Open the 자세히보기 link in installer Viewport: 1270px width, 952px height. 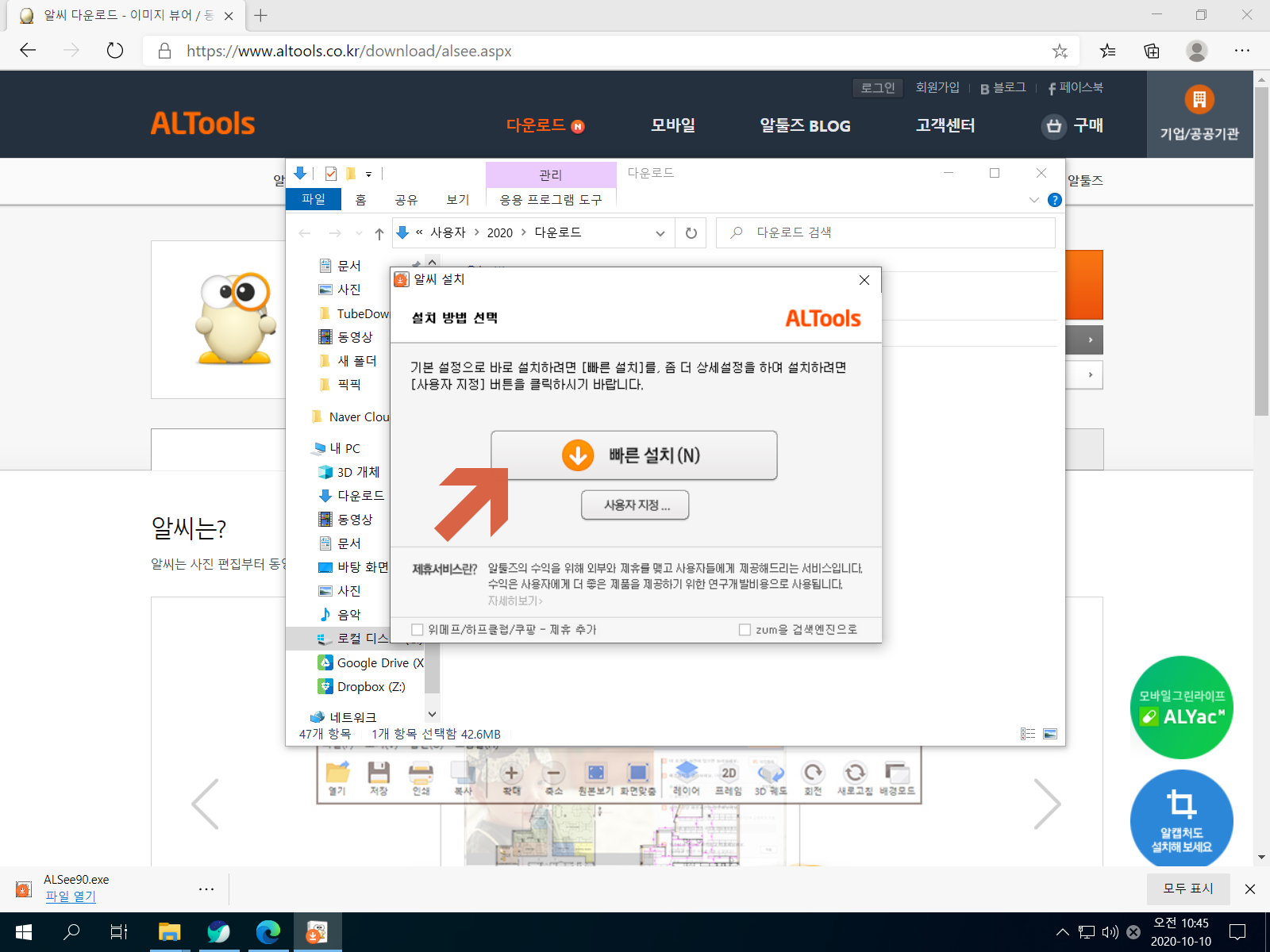coord(515,601)
